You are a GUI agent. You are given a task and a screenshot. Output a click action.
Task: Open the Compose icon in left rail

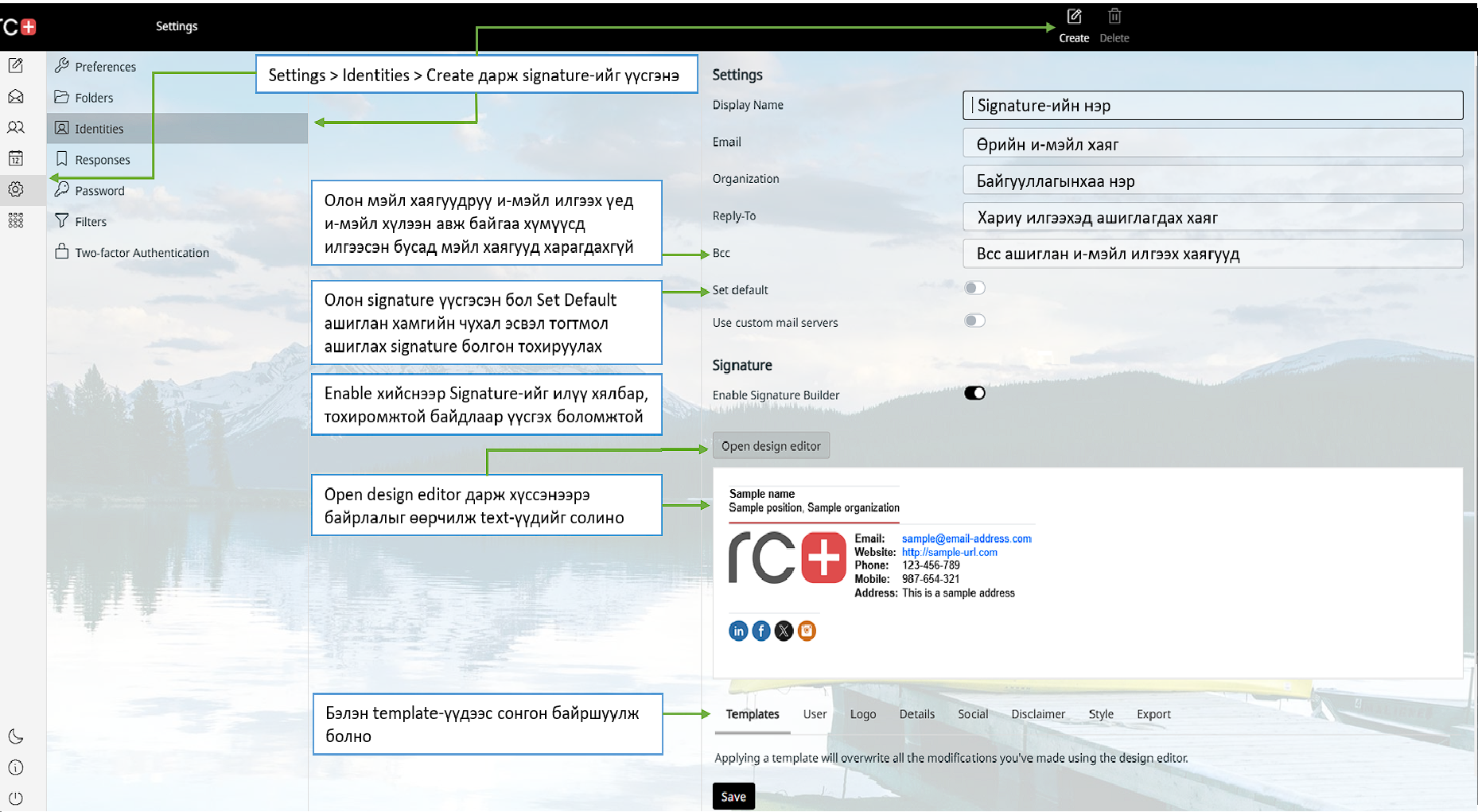tap(16, 65)
